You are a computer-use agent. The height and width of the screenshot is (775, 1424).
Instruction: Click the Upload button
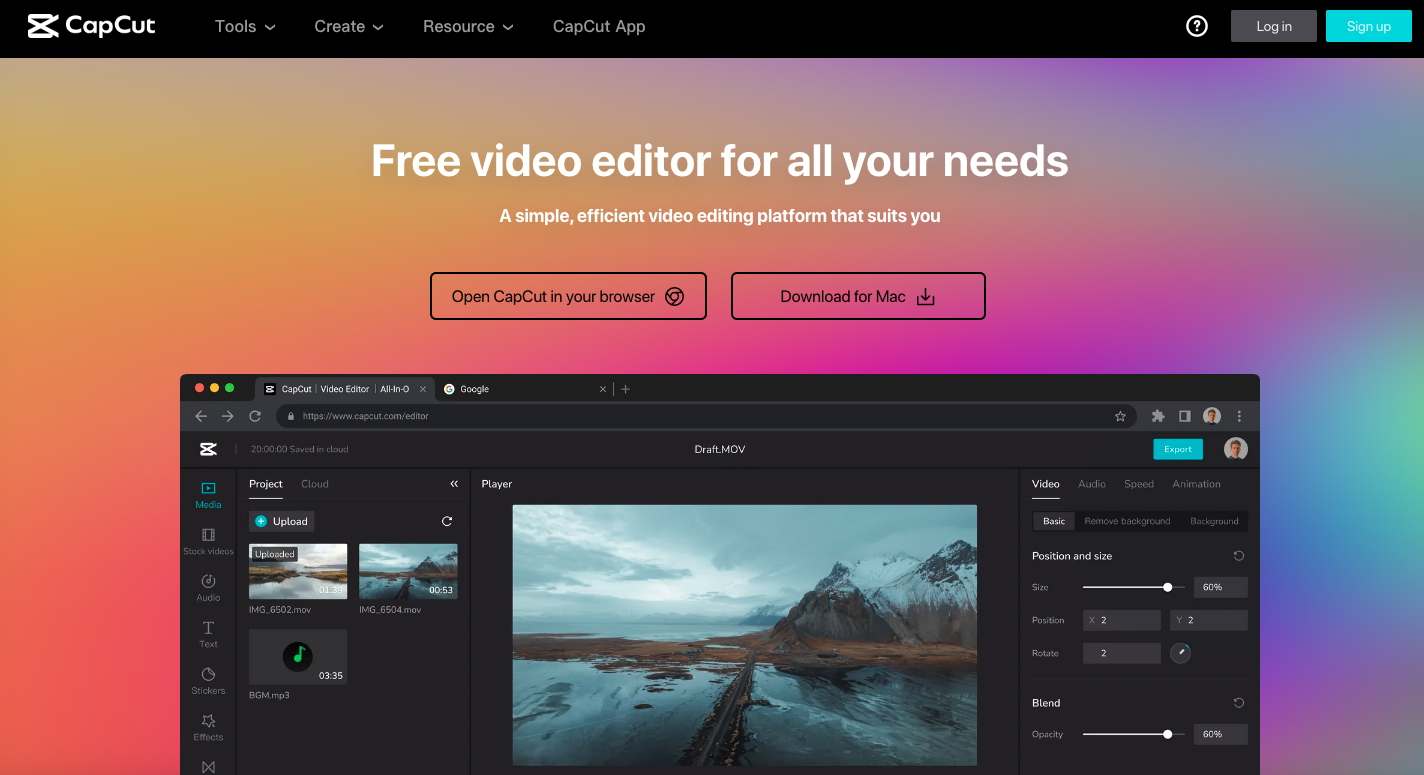point(282,521)
